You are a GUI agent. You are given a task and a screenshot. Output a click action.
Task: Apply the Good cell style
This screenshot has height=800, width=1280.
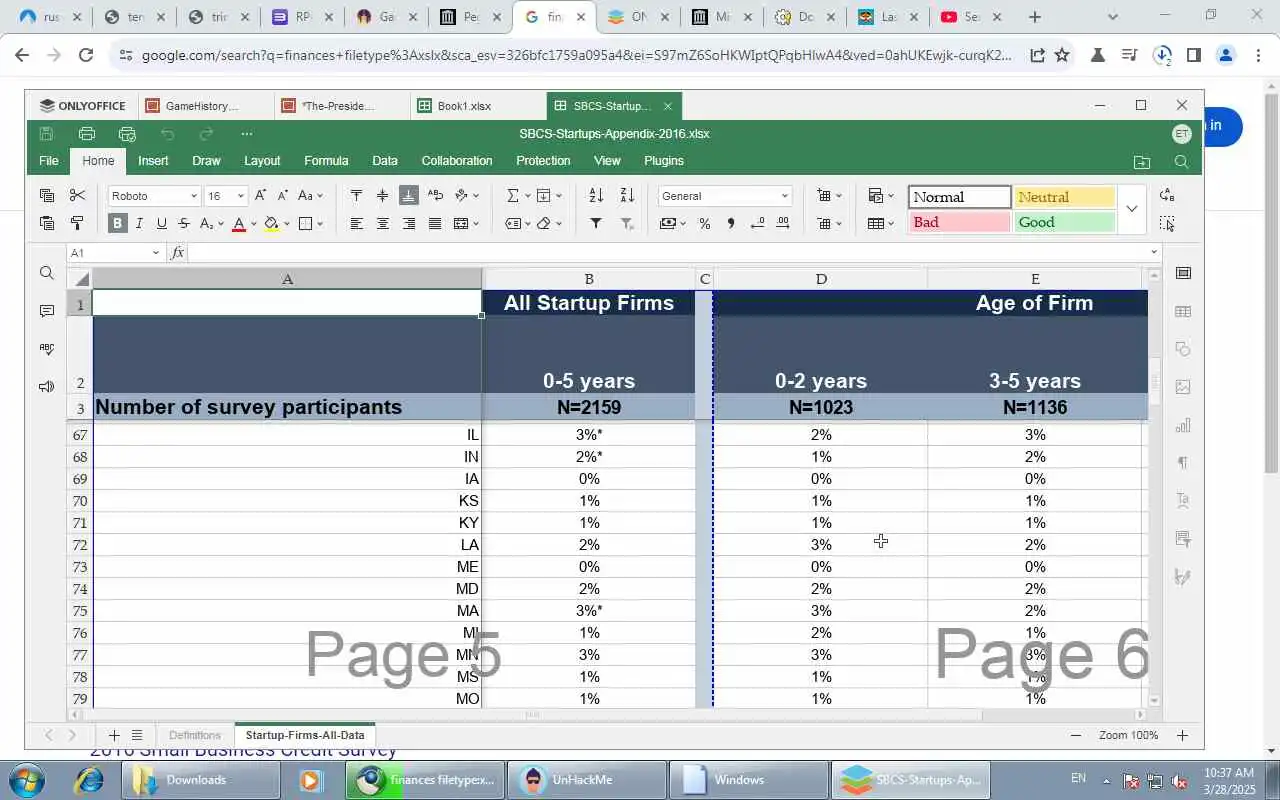click(1064, 222)
